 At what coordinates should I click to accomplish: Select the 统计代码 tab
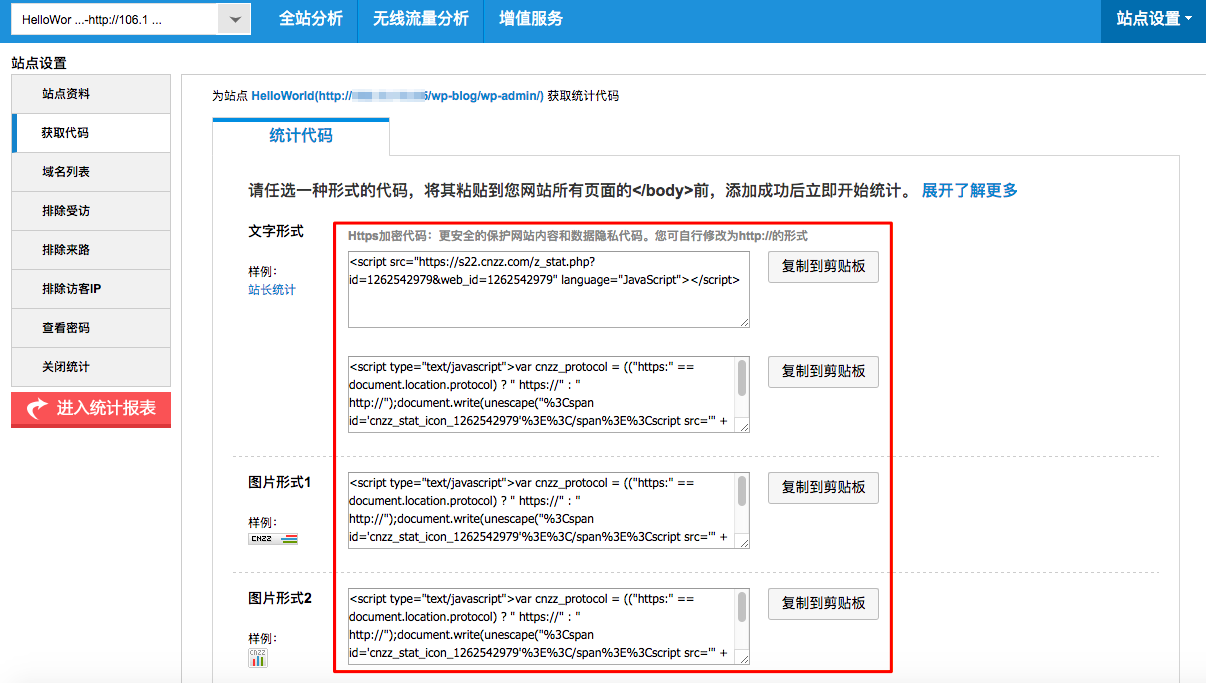(x=301, y=136)
